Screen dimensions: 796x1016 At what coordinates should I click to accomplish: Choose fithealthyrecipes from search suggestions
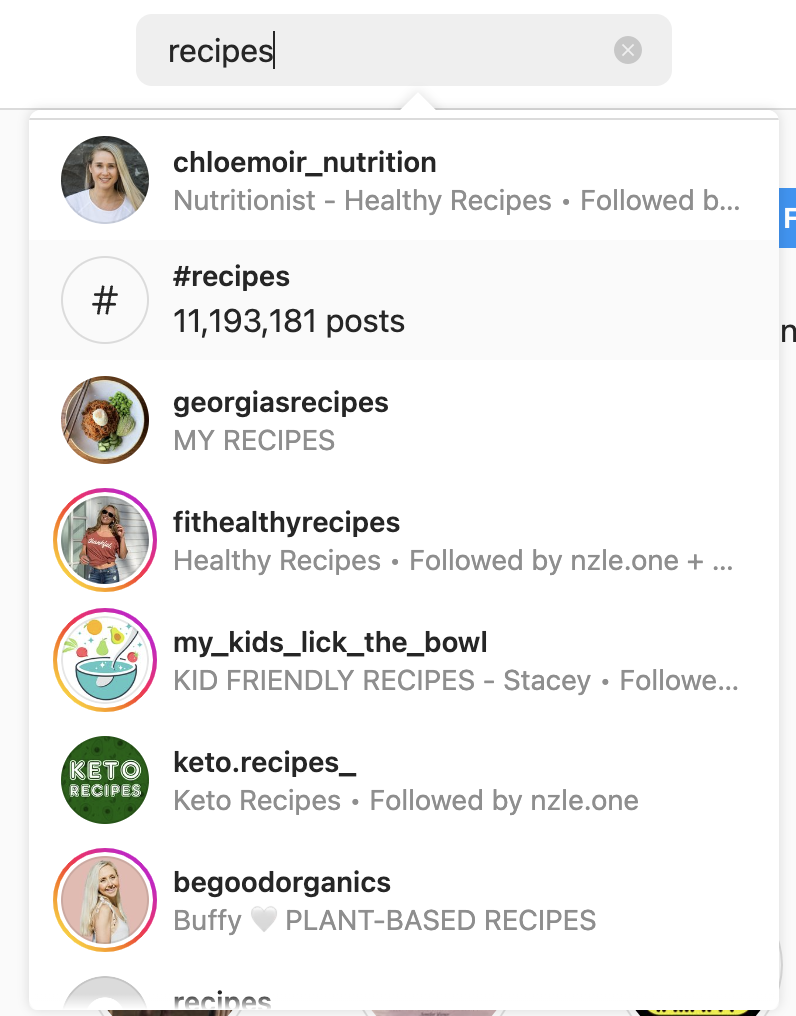click(x=286, y=523)
